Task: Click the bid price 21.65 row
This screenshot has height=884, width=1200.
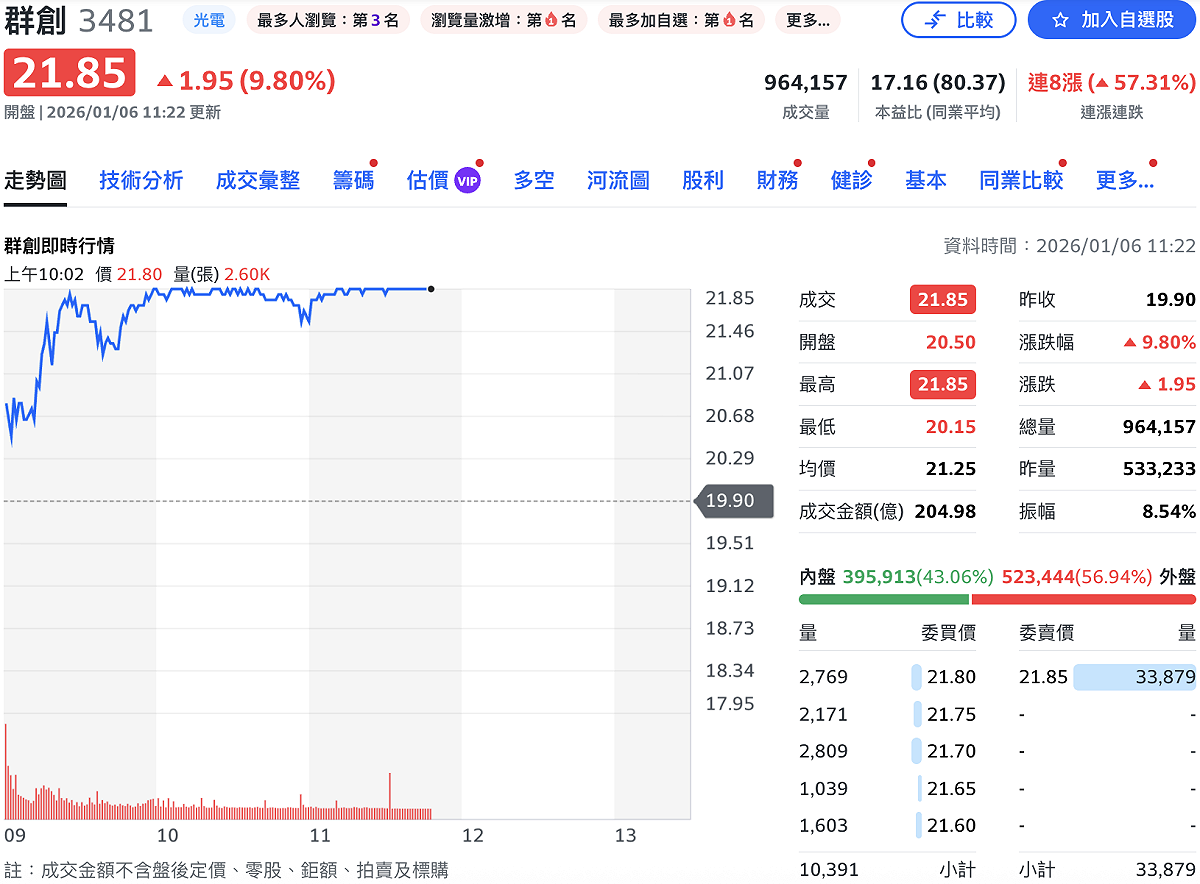Action: pyautogui.click(x=887, y=788)
